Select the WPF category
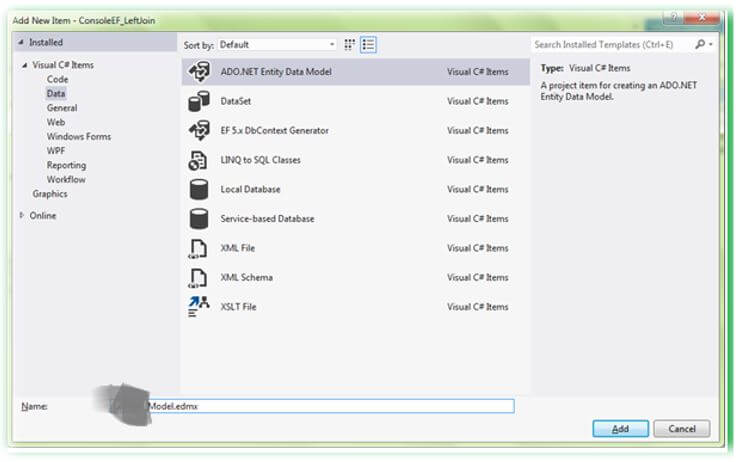 point(56,151)
